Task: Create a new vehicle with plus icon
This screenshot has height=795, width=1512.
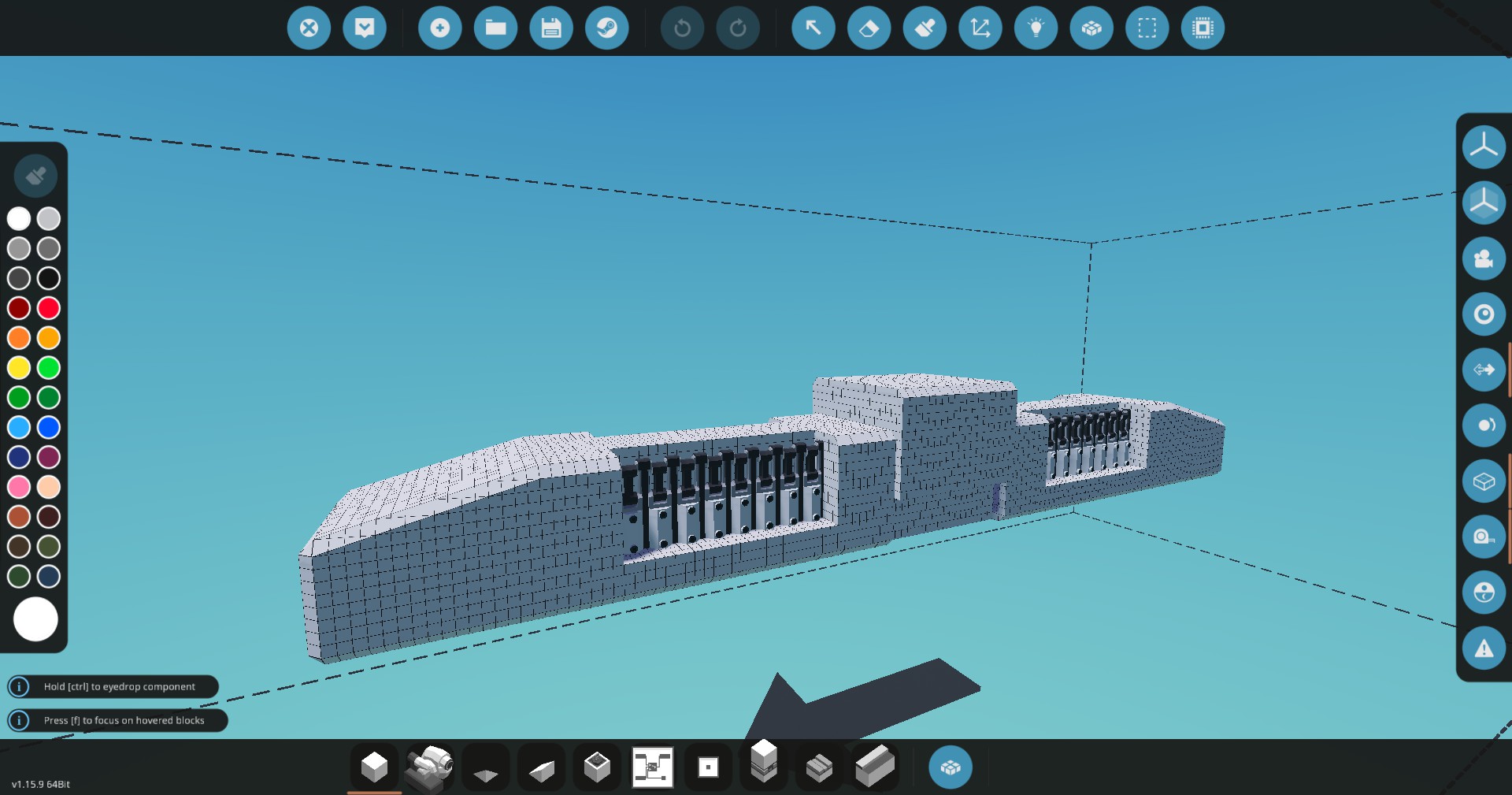Action: pyautogui.click(x=439, y=28)
